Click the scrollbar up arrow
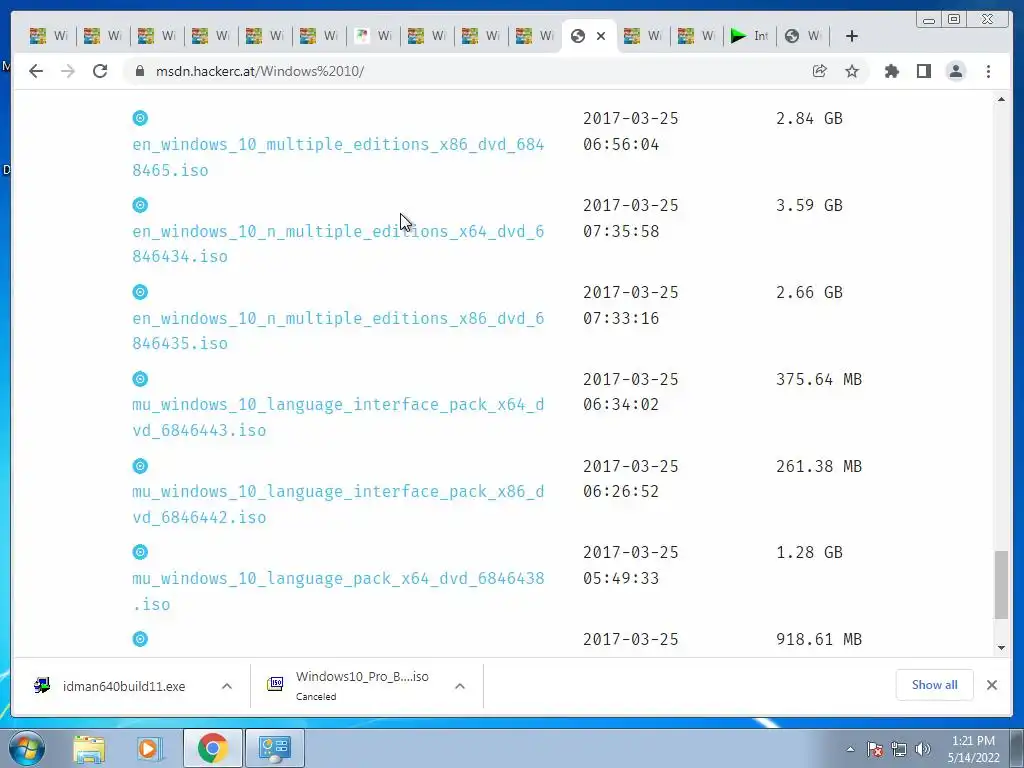 1001,99
